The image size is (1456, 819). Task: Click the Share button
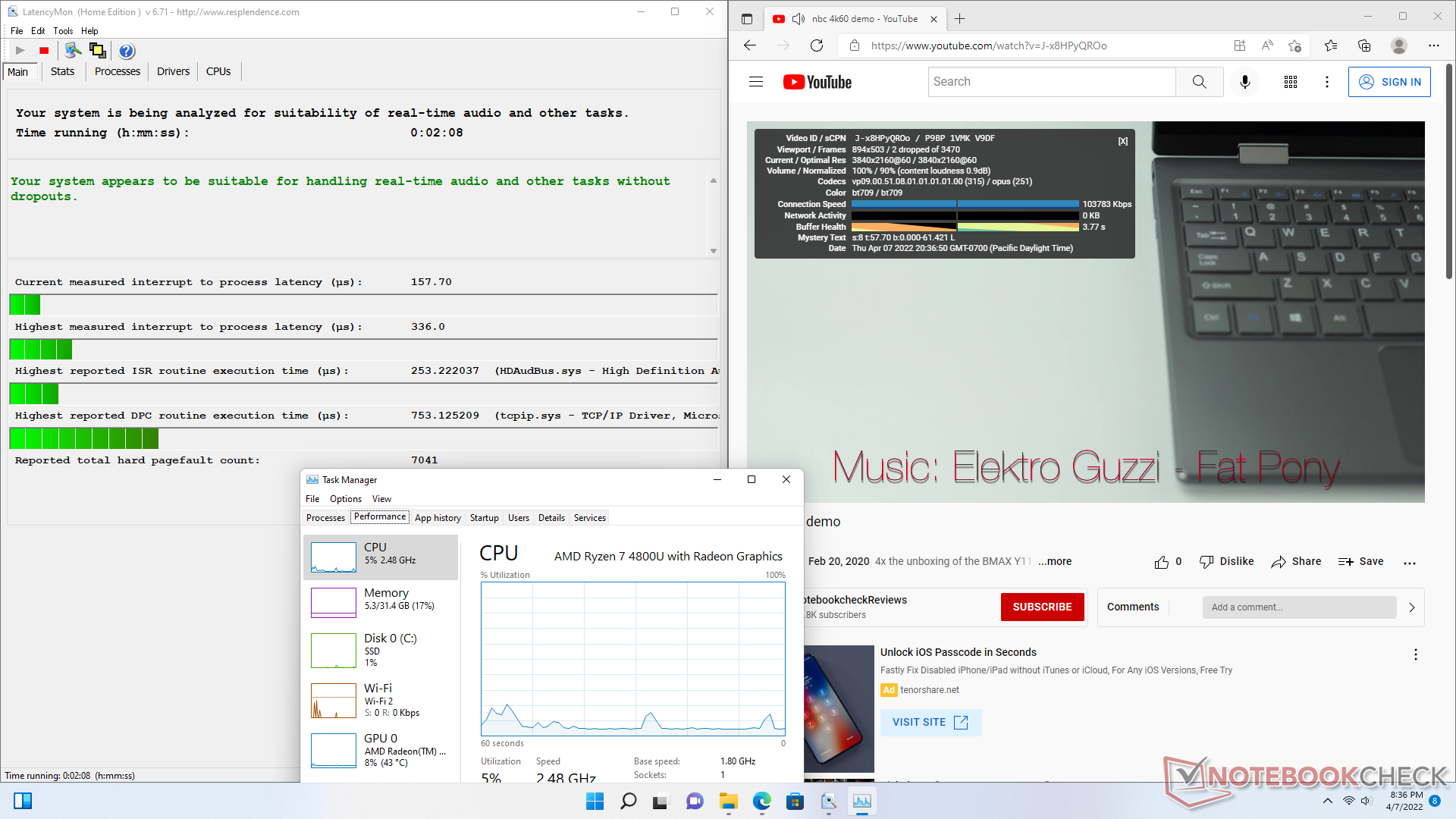(1296, 562)
